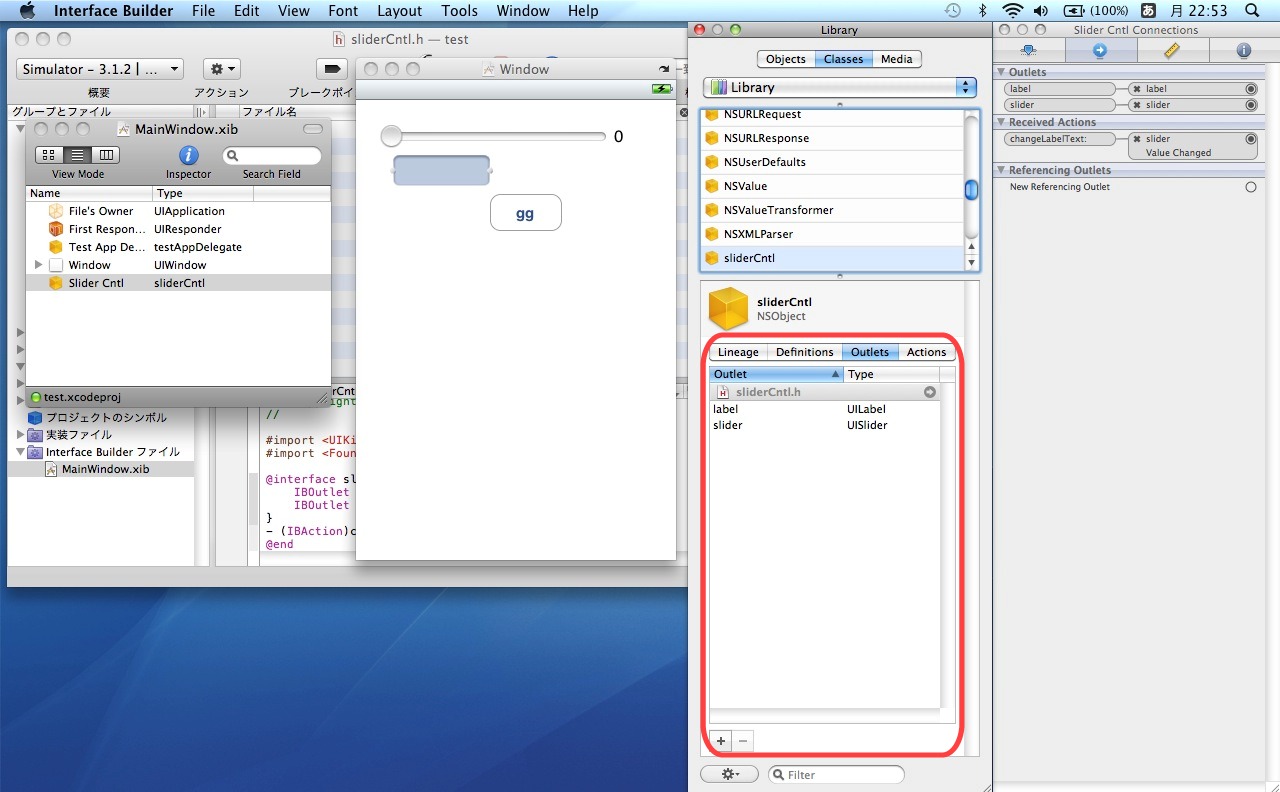Click the Time Machine menu bar icon
This screenshot has width=1280, height=792.
(x=953, y=11)
